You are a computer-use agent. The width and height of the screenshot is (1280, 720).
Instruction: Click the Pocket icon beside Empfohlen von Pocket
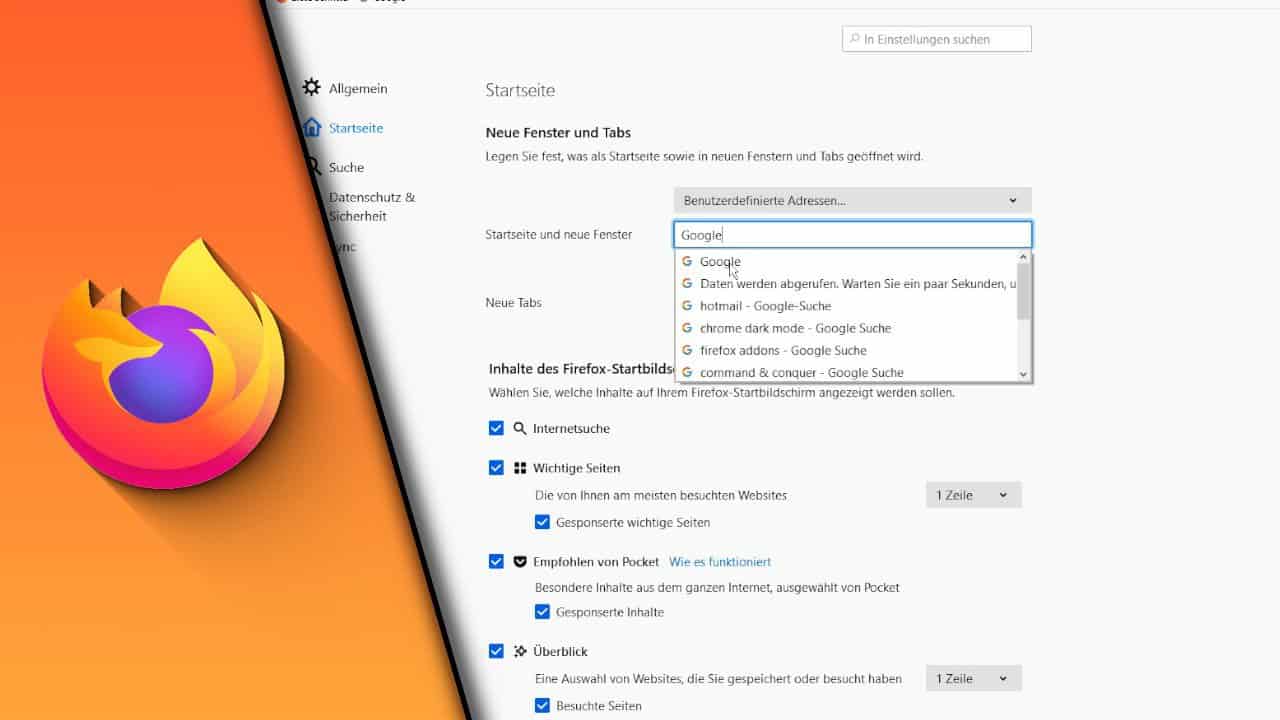click(520, 561)
